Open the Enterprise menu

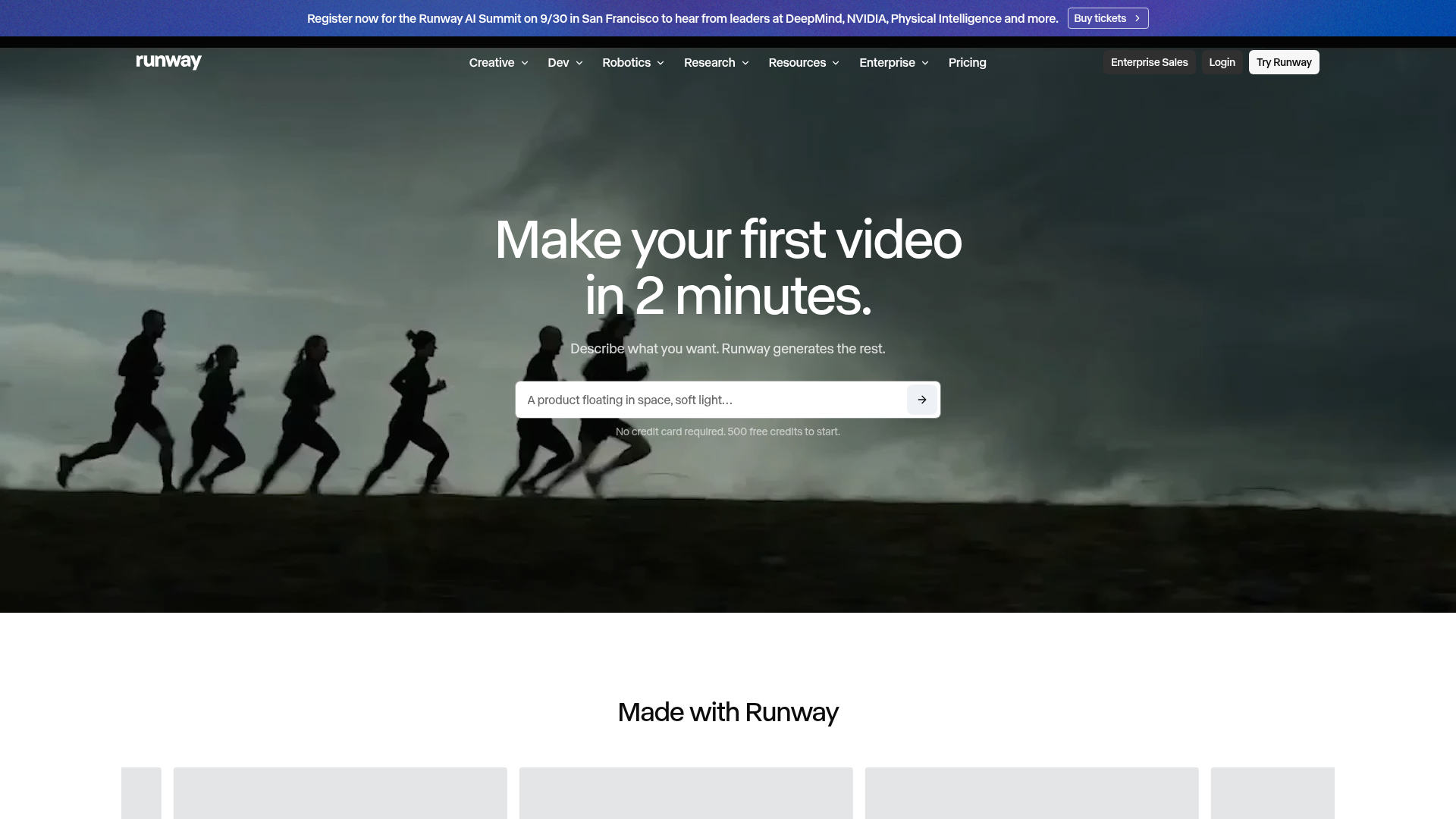pos(893,62)
